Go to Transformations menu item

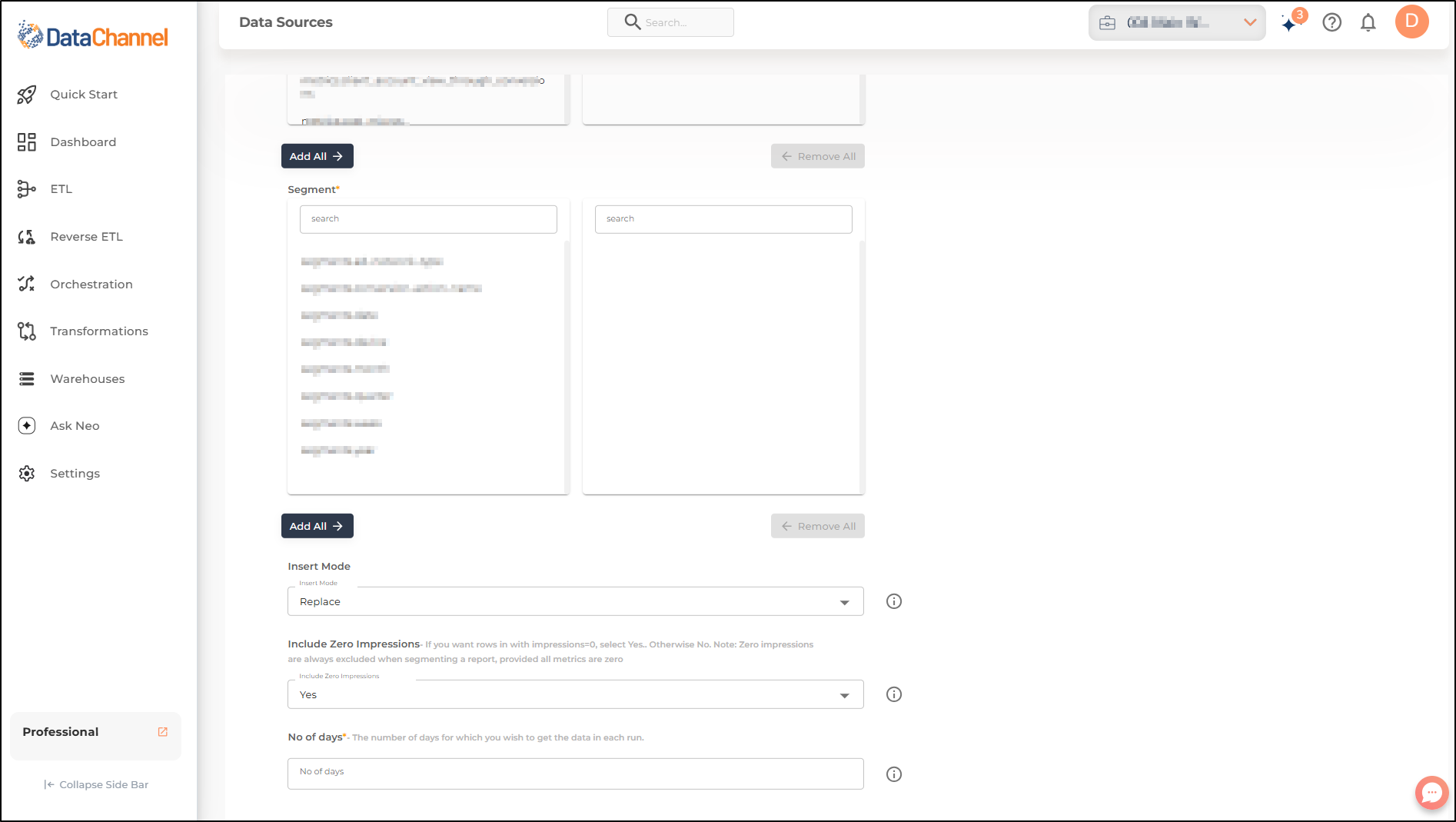tap(99, 331)
